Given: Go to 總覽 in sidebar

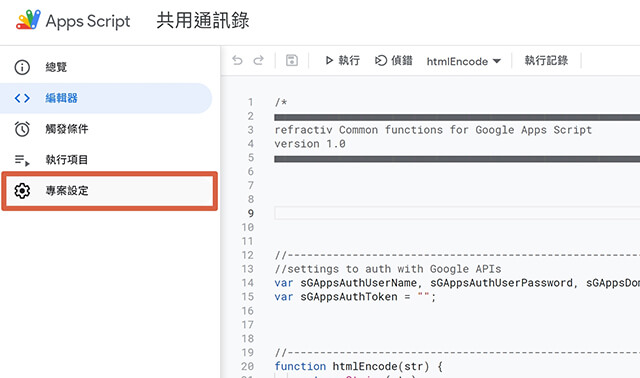Looking at the screenshot, I should pyautogui.click(x=106, y=67).
